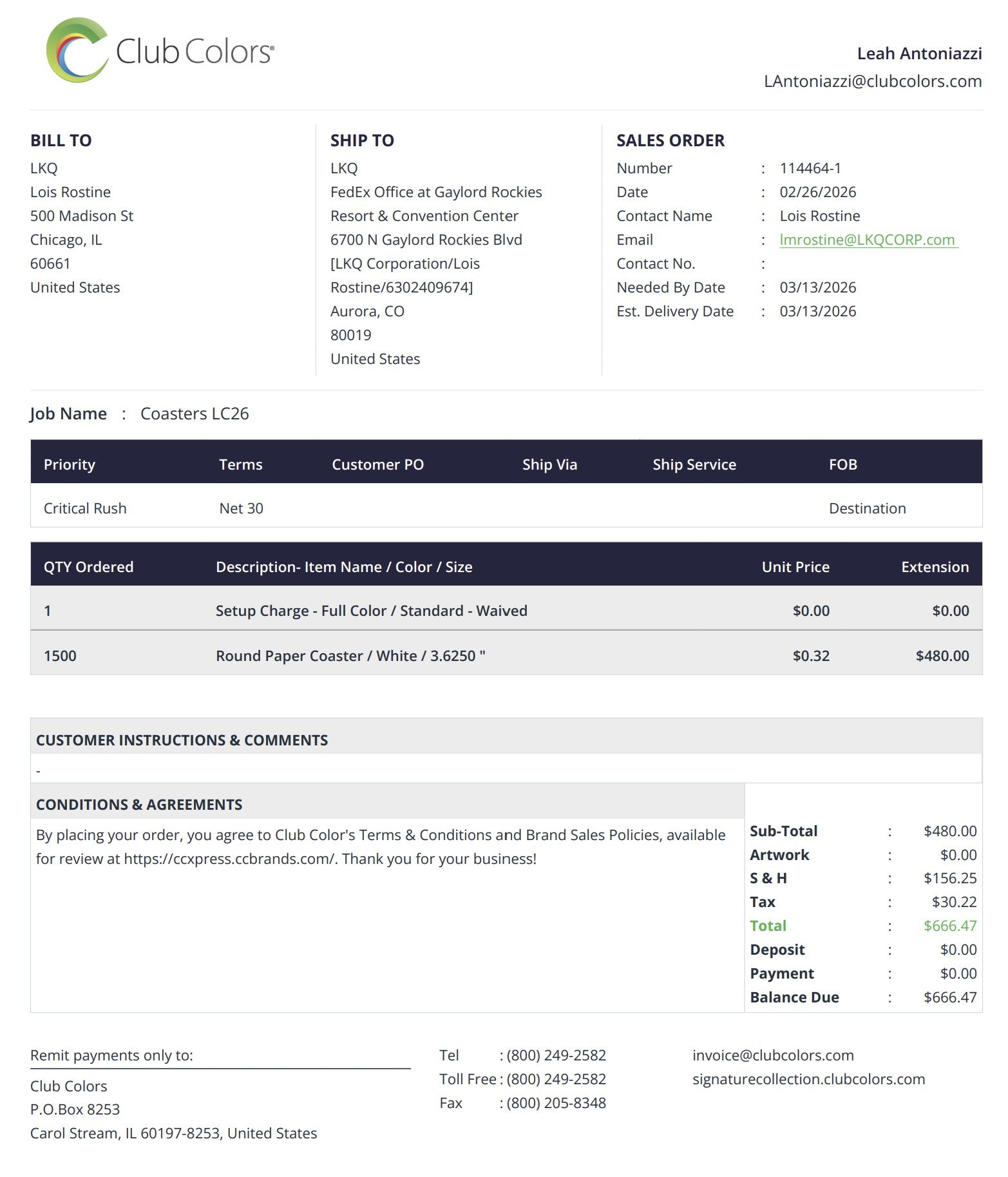Image resolution: width=1008 pixels, height=1177 pixels.
Task: Select the Setup Charge line item row
Action: click(x=371, y=611)
